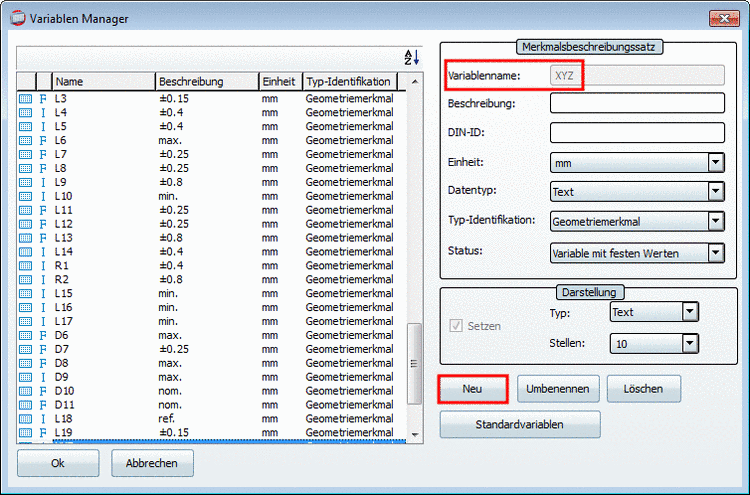750x495 pixels.
Task: Click the Neu button
Action: pos(473,389)
